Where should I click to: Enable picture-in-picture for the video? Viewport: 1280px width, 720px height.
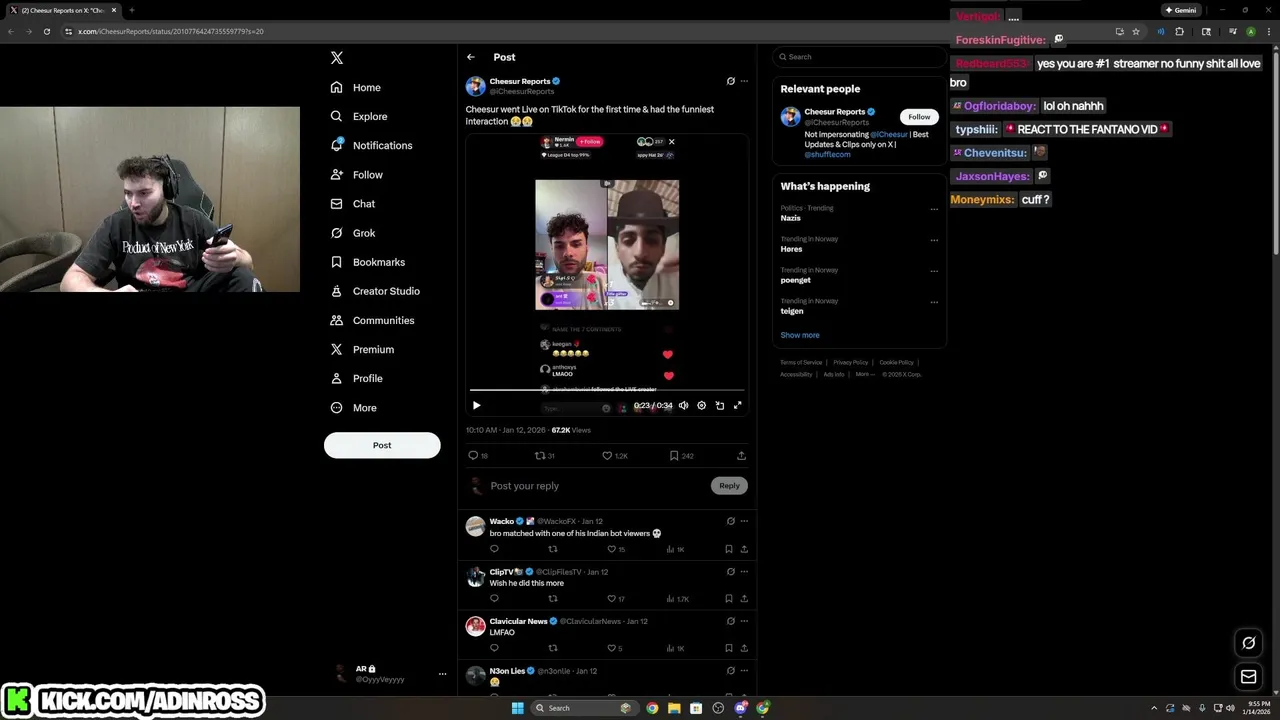[720, 405]
